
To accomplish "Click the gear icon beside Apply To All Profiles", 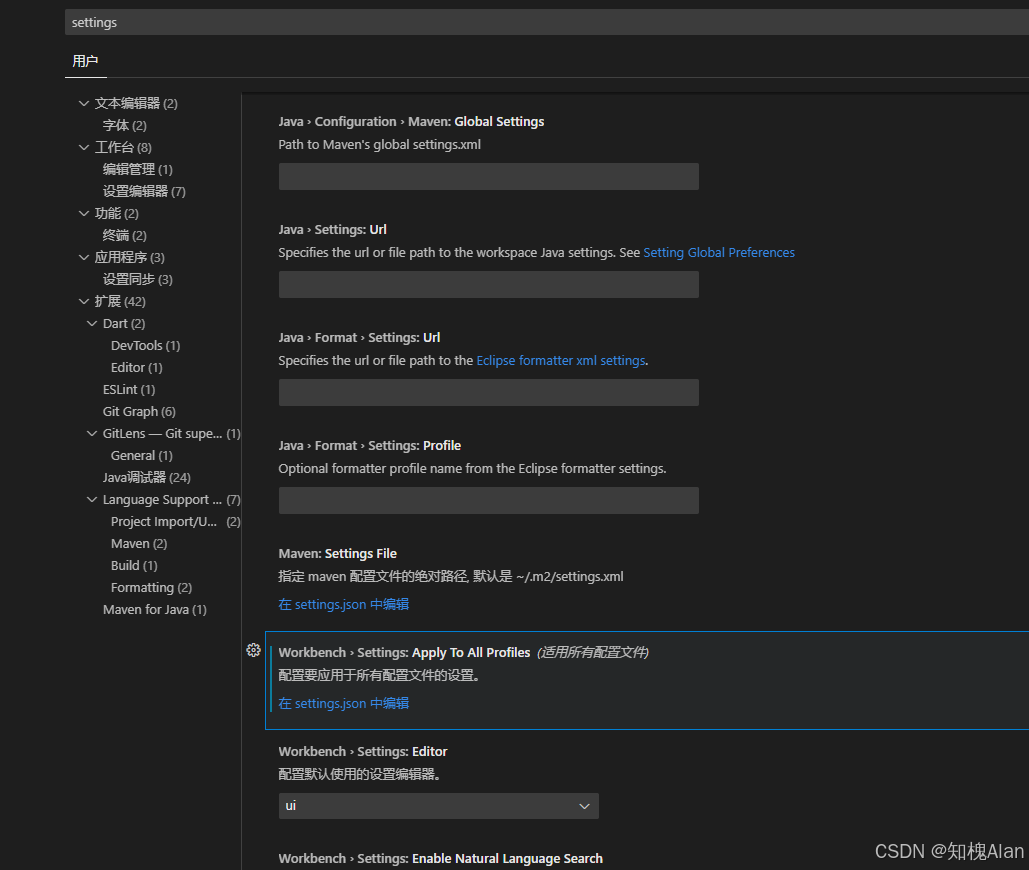I will (253, 650).
